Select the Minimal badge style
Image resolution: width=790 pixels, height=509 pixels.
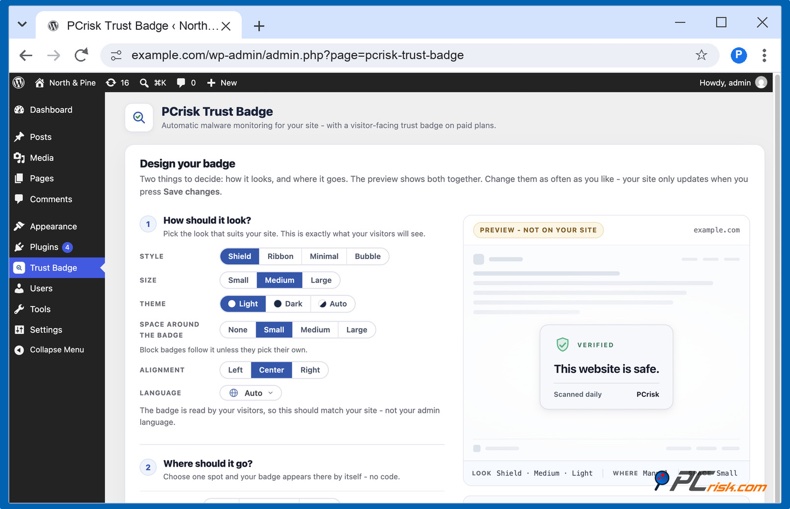(x=324, y=256)
